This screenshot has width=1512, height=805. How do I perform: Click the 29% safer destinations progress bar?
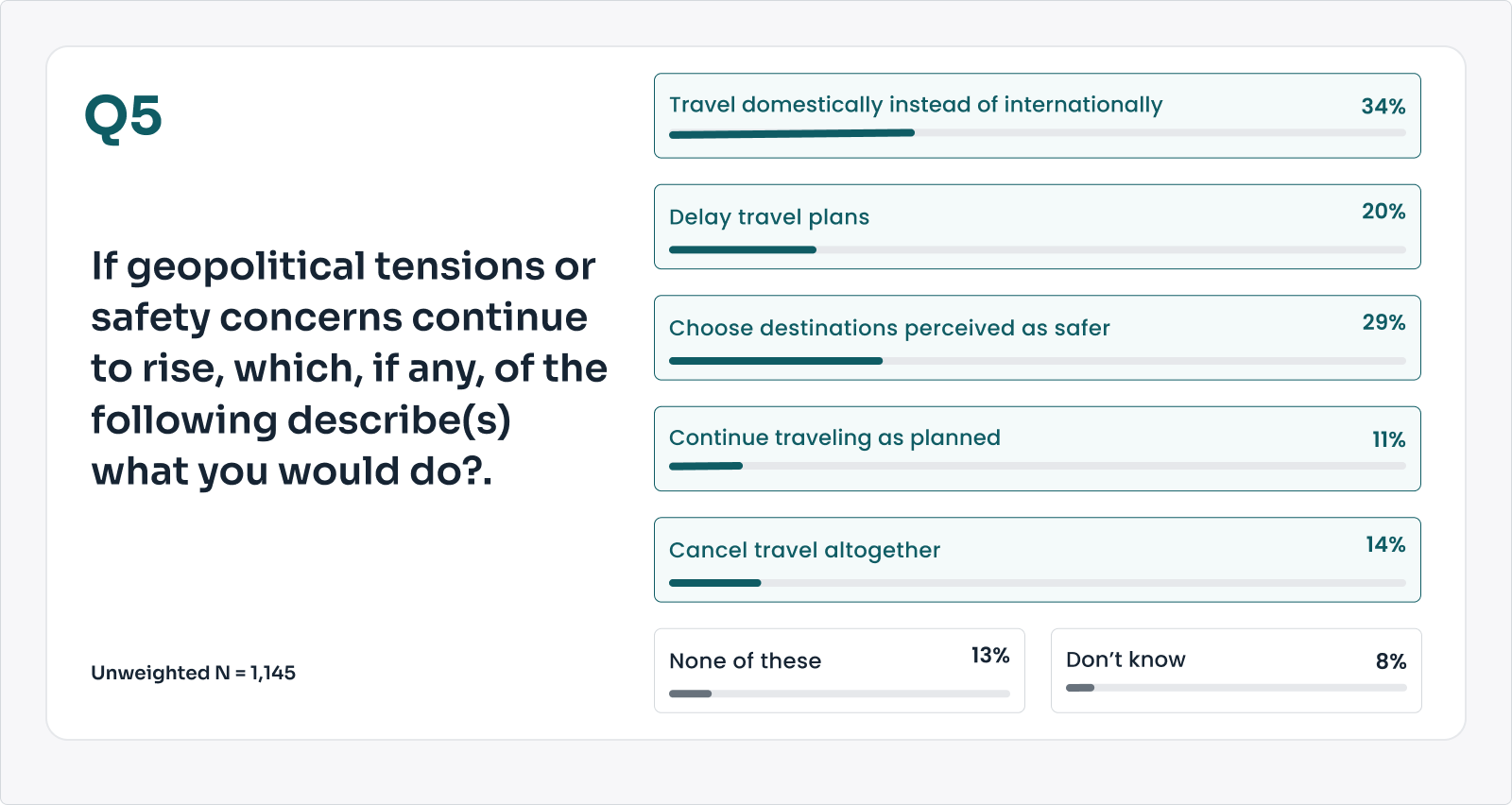(1037, 361)
